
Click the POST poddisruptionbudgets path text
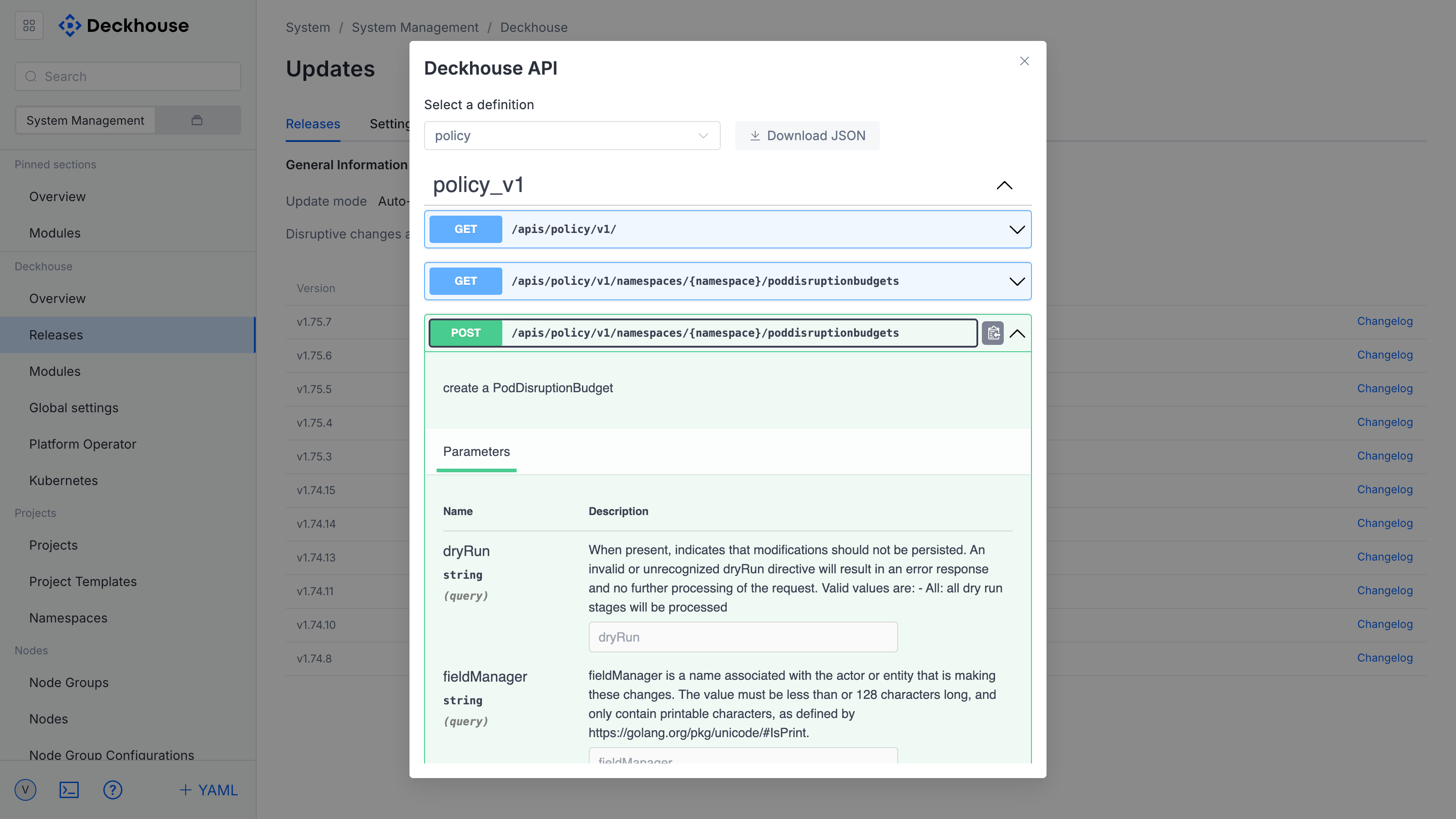tap(705, 333)
